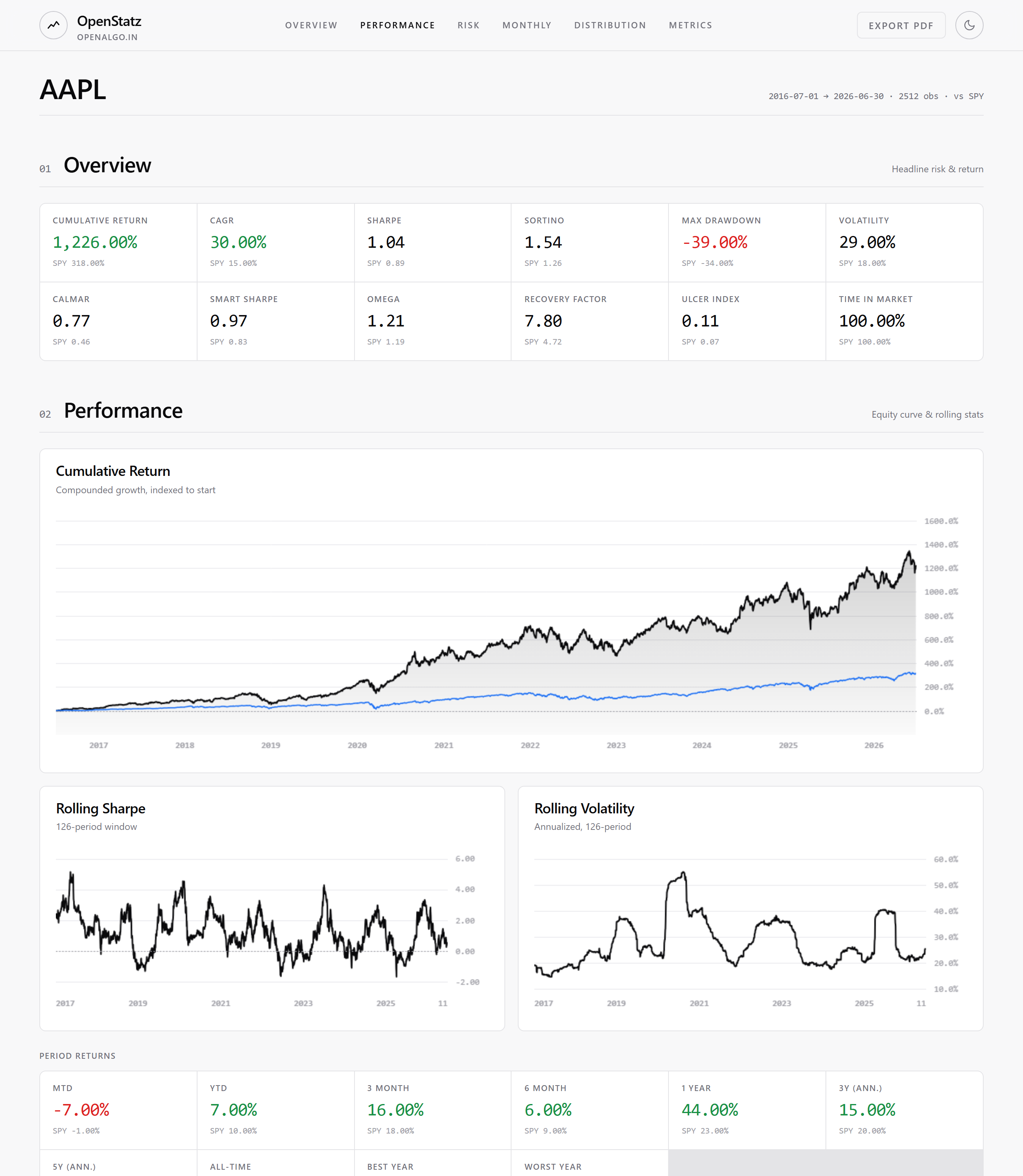Jump to the Metrics nav tab

(690, 25)
